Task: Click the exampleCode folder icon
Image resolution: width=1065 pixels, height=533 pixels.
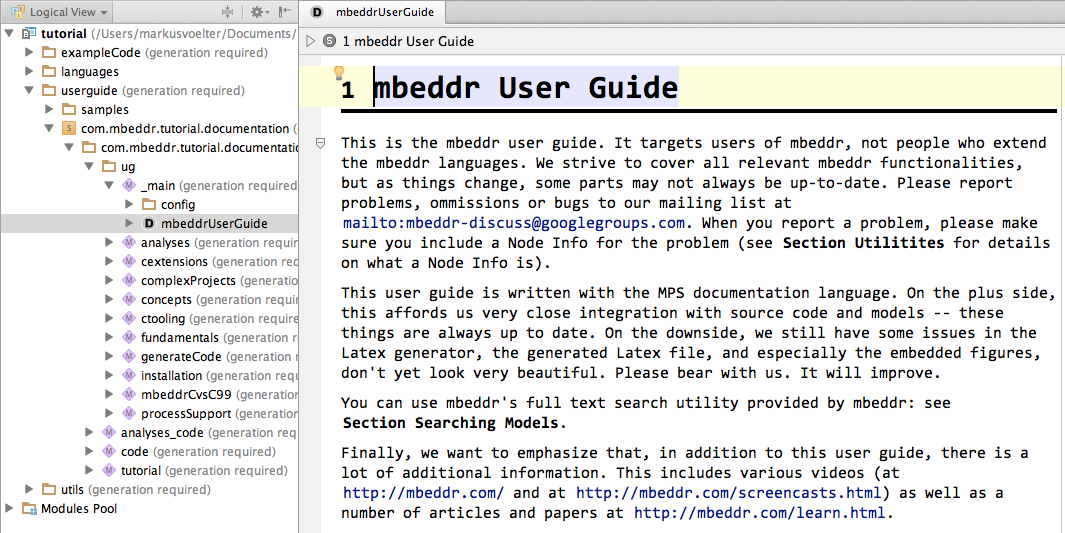Action: click(49, 52)
